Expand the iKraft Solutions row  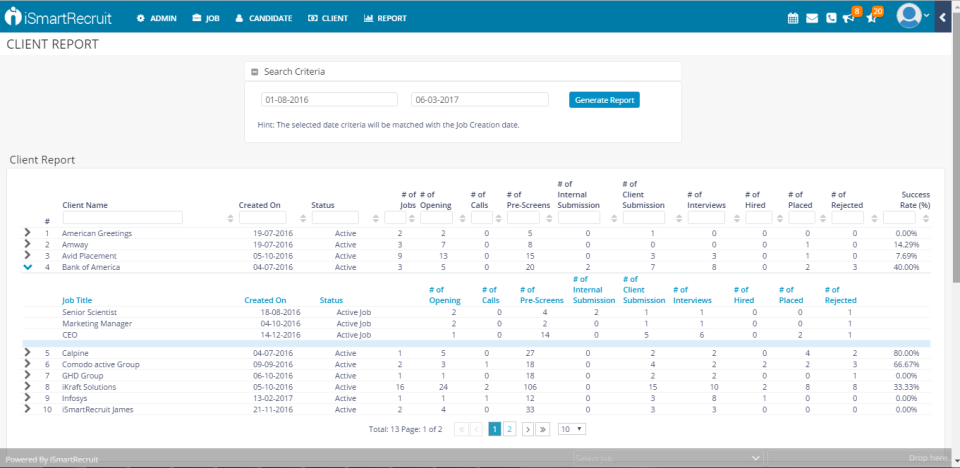(x=27, y=386)
